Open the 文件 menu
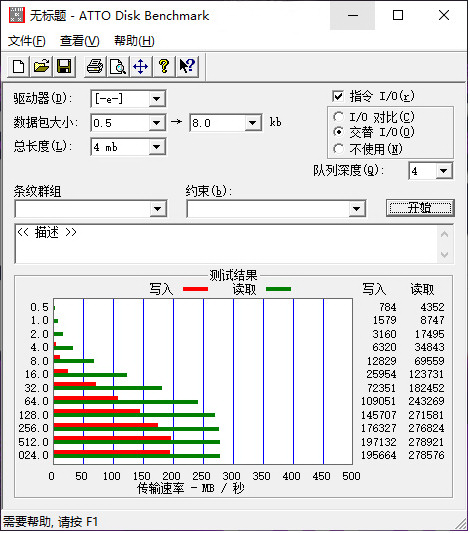This screenshot has width=470, height=533. [27, 41]
